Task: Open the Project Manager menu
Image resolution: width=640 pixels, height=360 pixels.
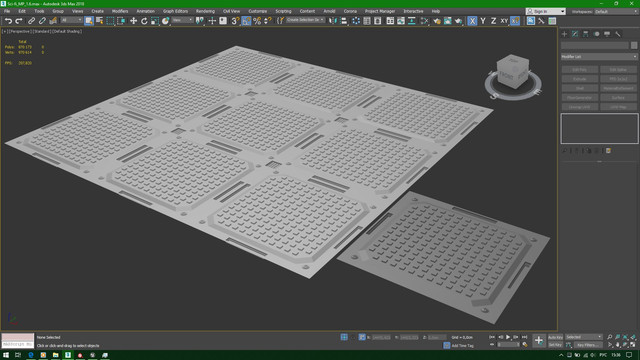Action: pyautogui.click(x=380, y=11)
